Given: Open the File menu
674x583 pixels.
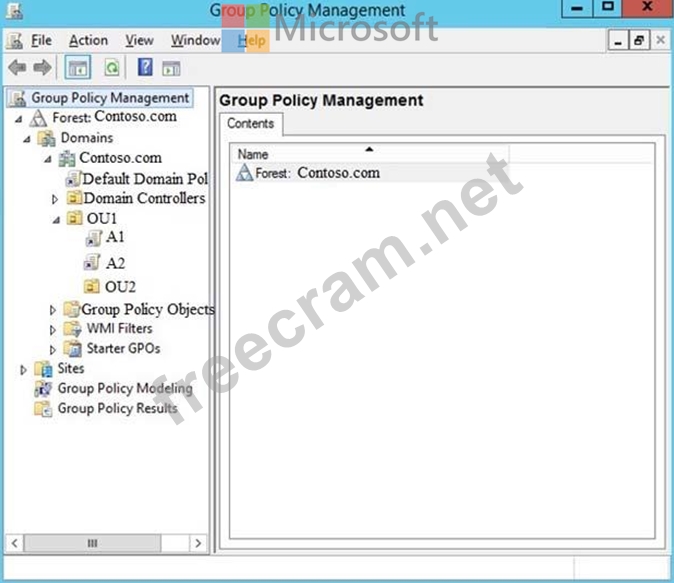Looking at the screenshot, I should [x=41, y=40].
